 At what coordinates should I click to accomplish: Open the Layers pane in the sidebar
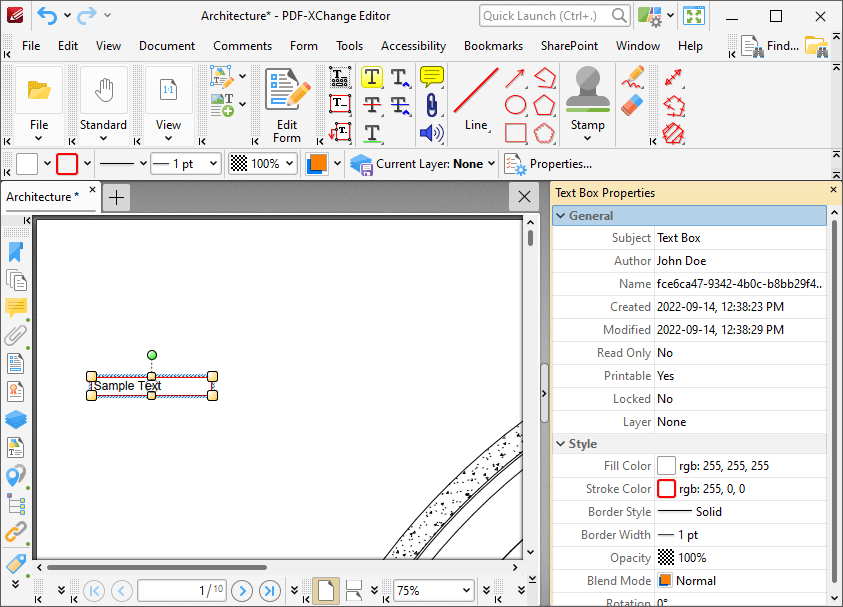16,419
